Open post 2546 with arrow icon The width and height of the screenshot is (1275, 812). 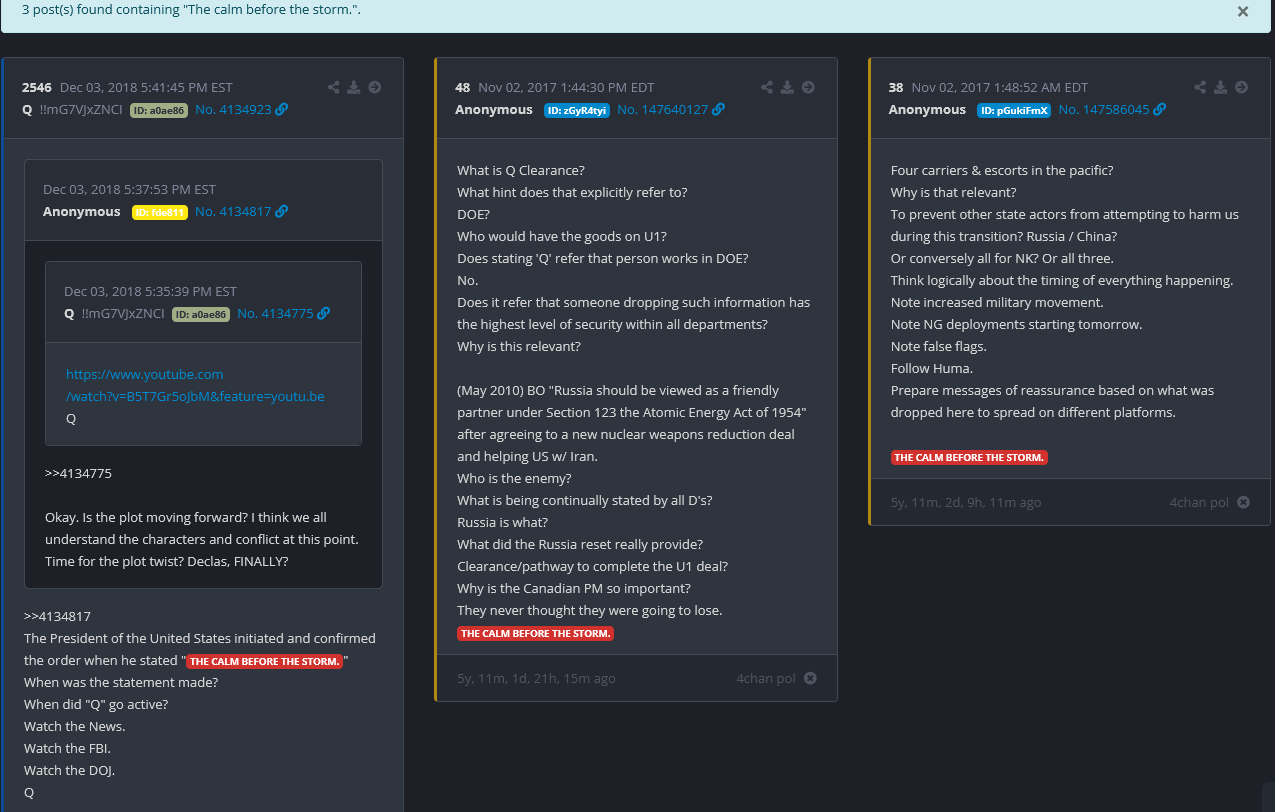pos(374,87)
